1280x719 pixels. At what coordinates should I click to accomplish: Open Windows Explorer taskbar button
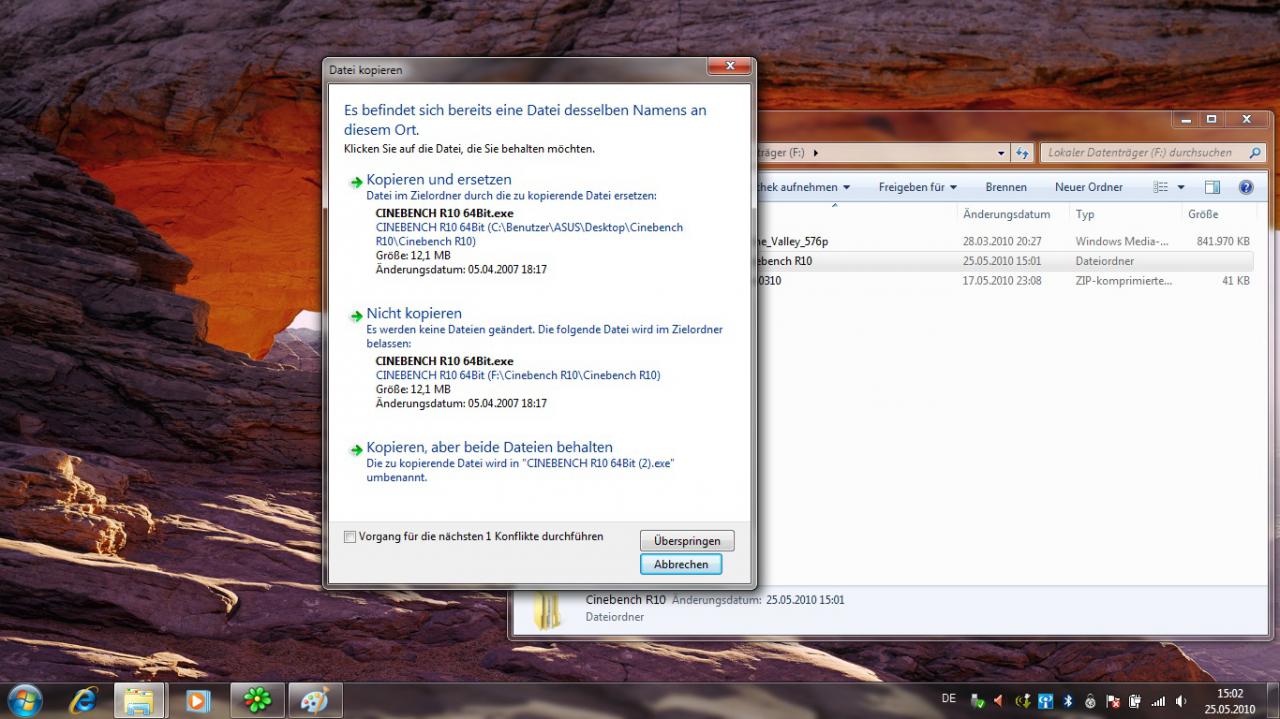coord(139,700)
